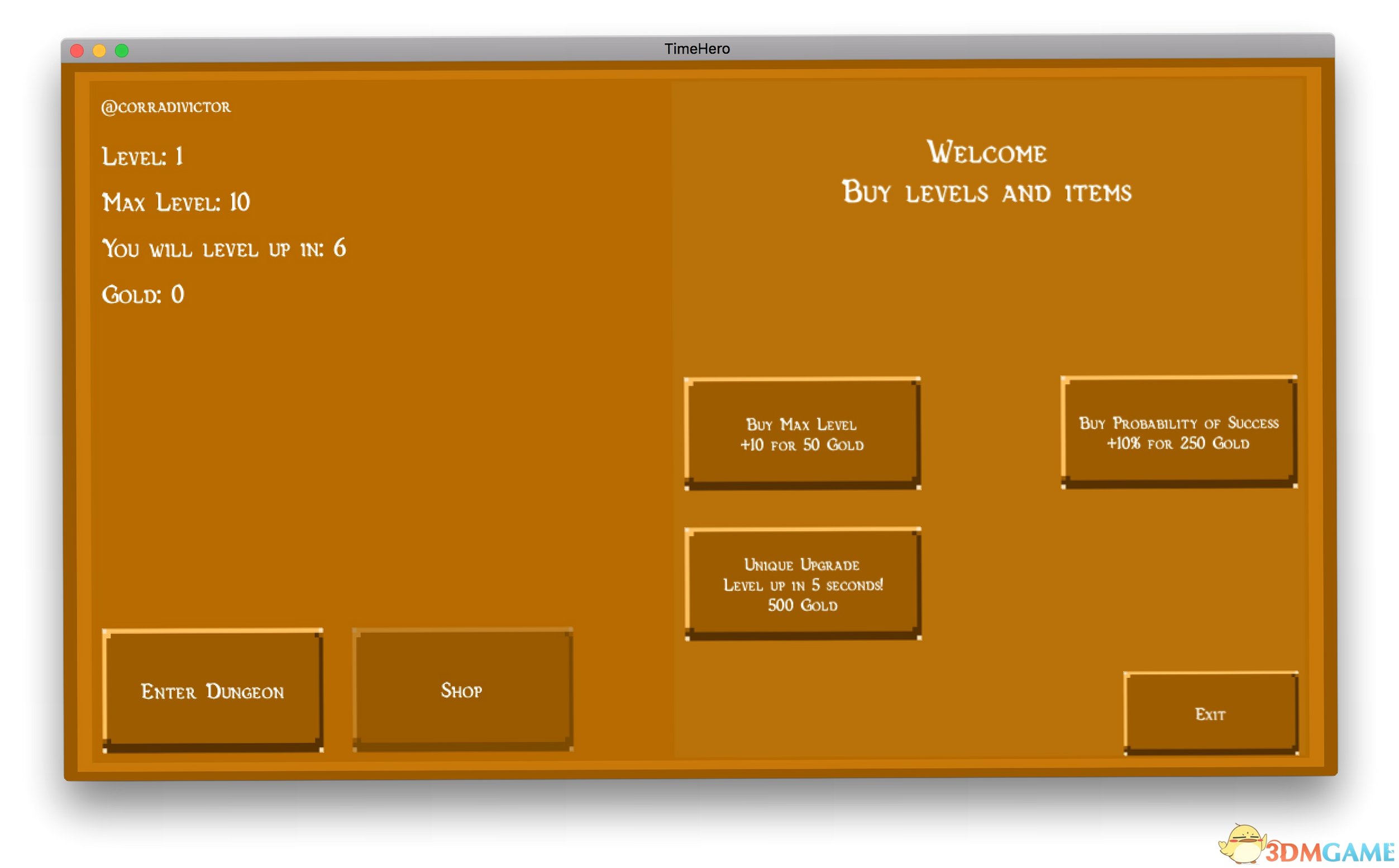The image size is (1399, 868).
Task: Click the 'You will level up in' countdown
Action: point(224,249)
